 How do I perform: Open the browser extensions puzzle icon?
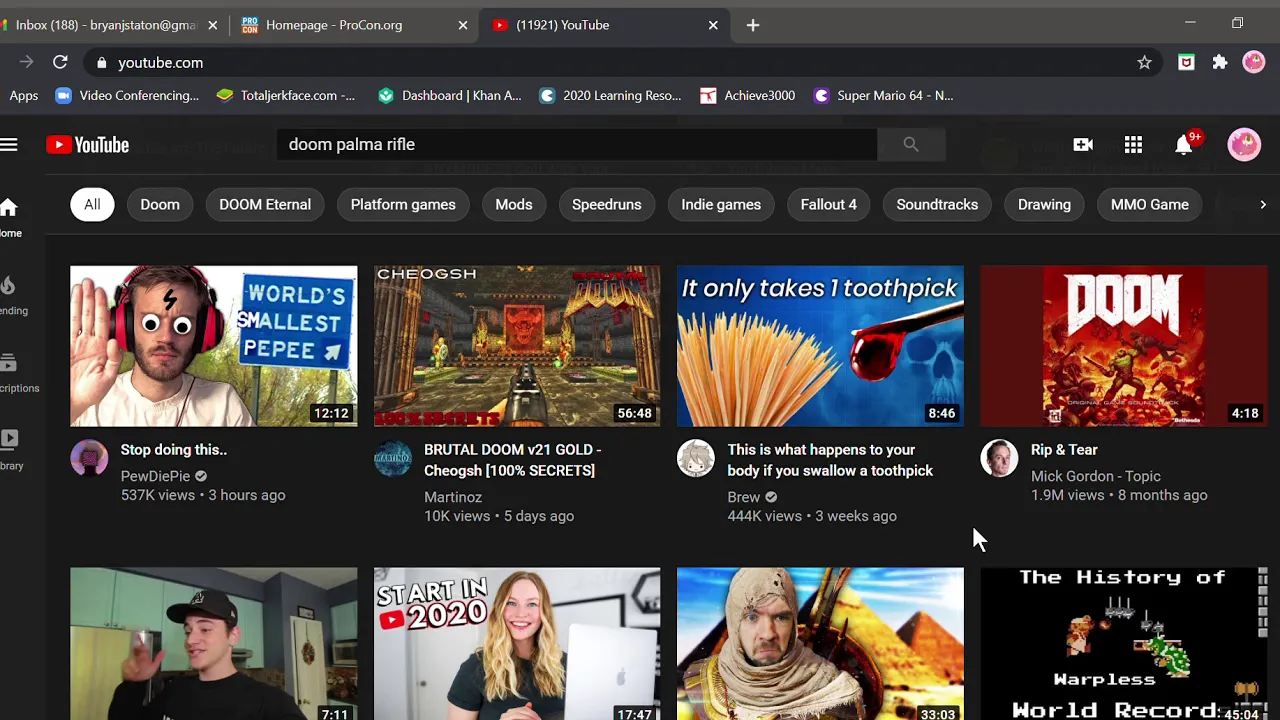[x=1220, y=62]
